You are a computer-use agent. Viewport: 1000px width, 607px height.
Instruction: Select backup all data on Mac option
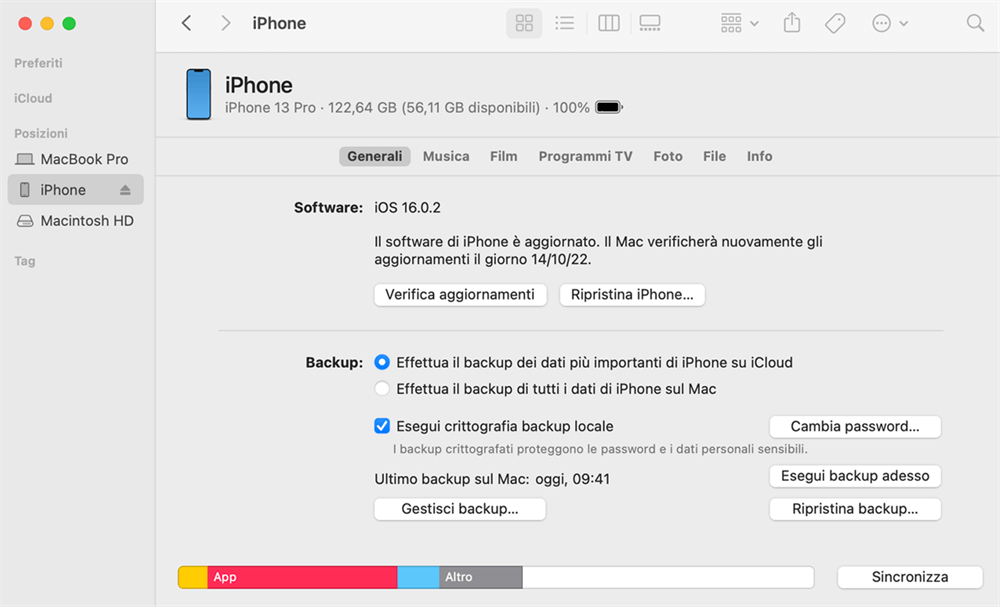pos(382,388)
